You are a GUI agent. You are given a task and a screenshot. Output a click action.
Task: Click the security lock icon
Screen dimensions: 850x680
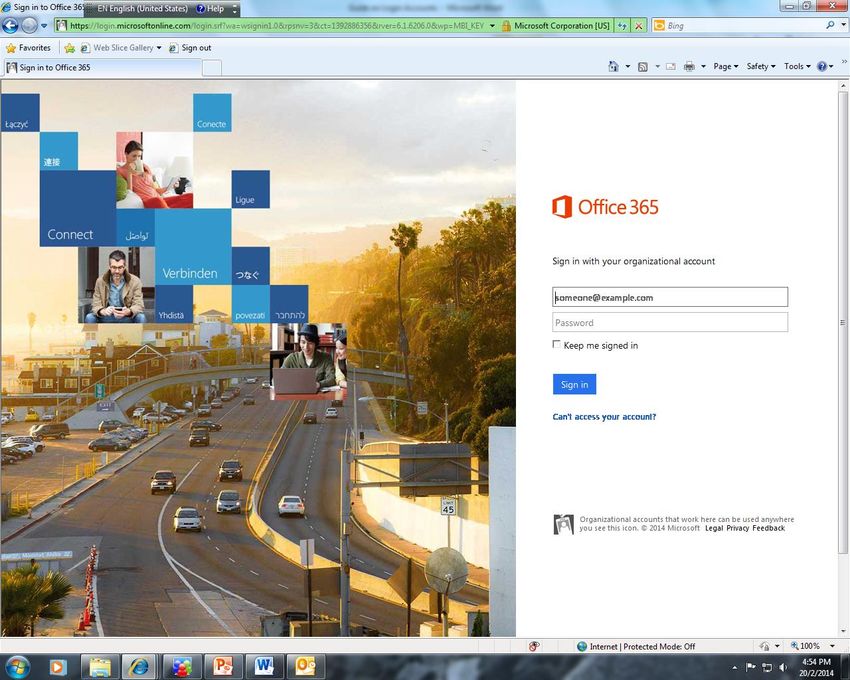[506, 25]
